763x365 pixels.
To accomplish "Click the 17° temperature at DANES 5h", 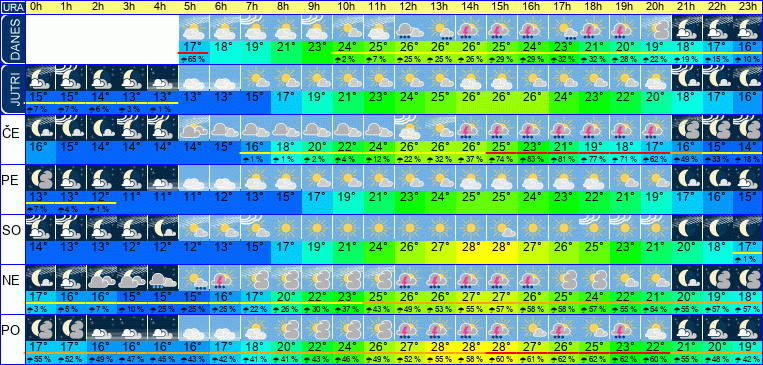I will point(194,47).
